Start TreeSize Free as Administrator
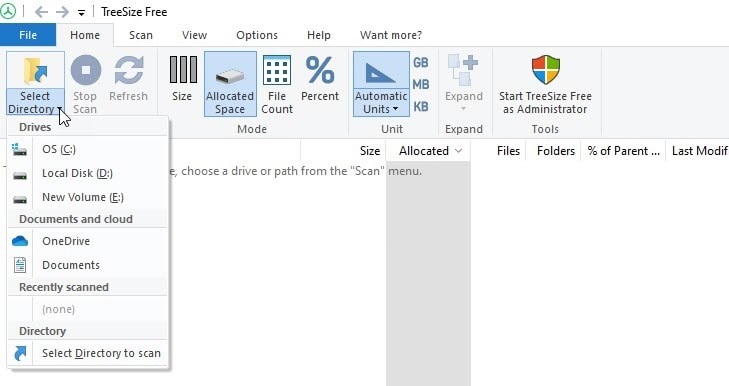Screen dimensions: 729x386 coord(545,84)
